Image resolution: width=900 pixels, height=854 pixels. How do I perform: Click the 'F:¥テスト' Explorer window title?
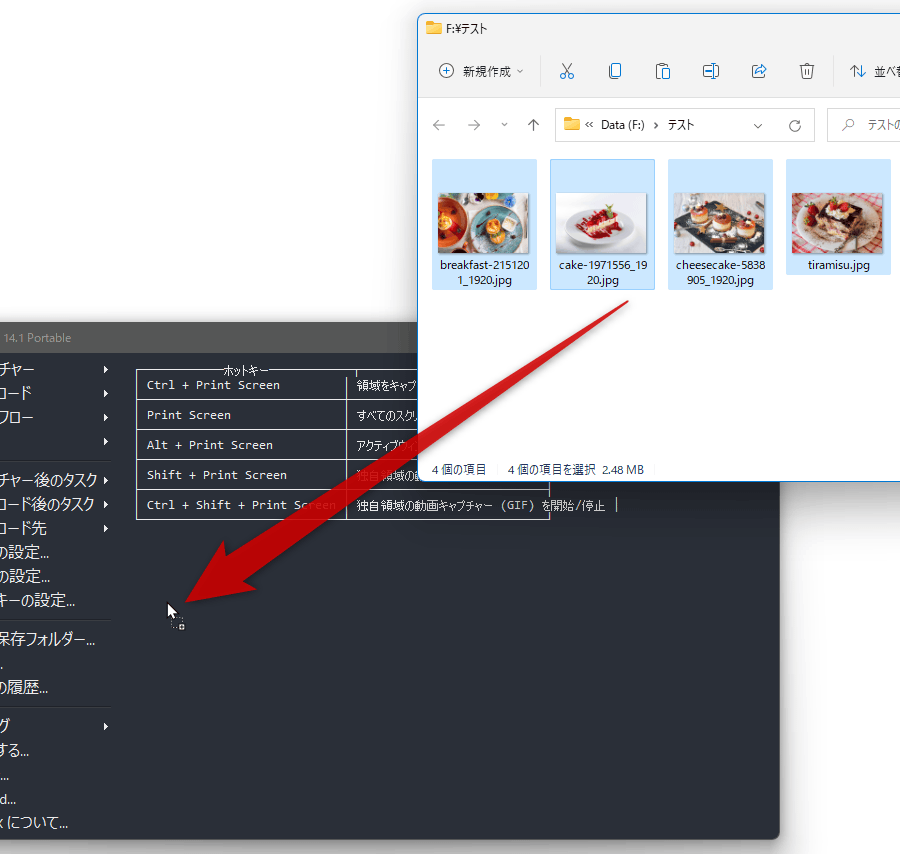(x=466, y=28)
